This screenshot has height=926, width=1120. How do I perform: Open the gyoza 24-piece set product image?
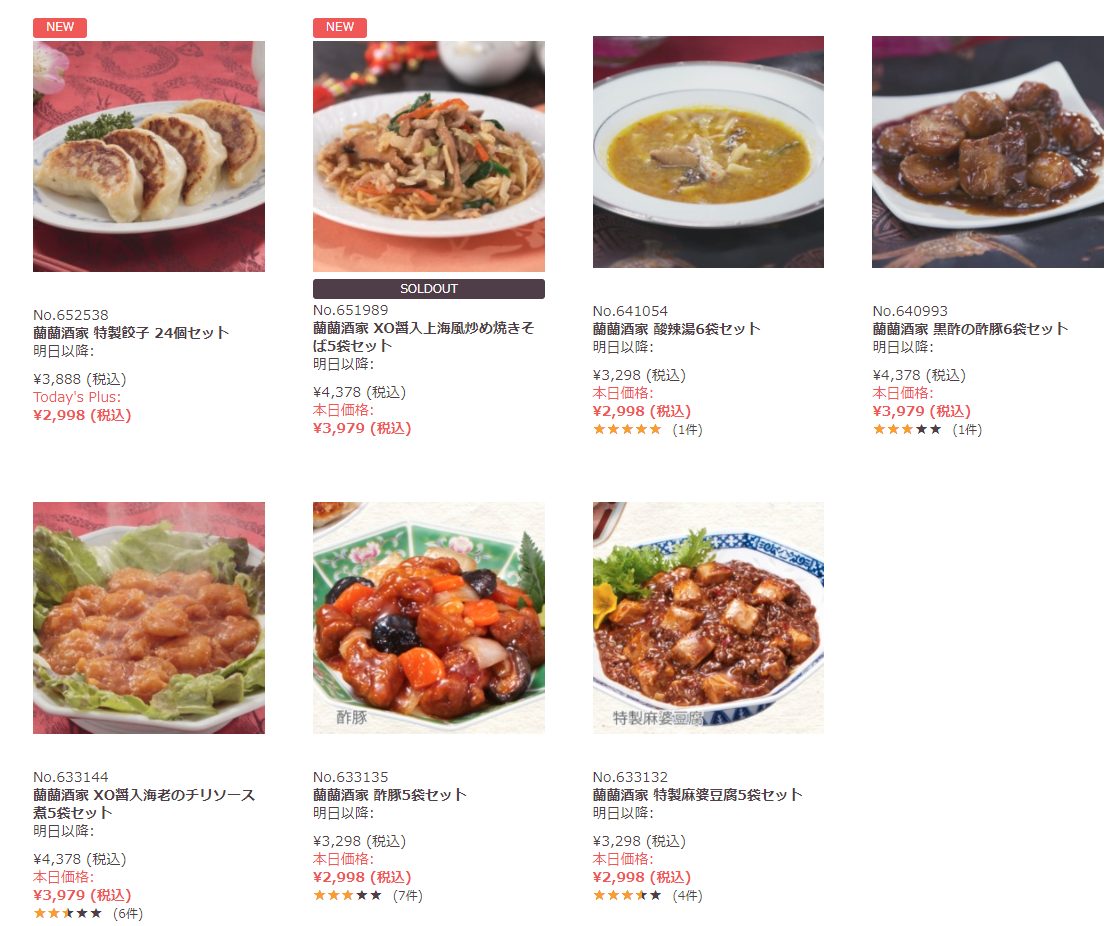149,156
